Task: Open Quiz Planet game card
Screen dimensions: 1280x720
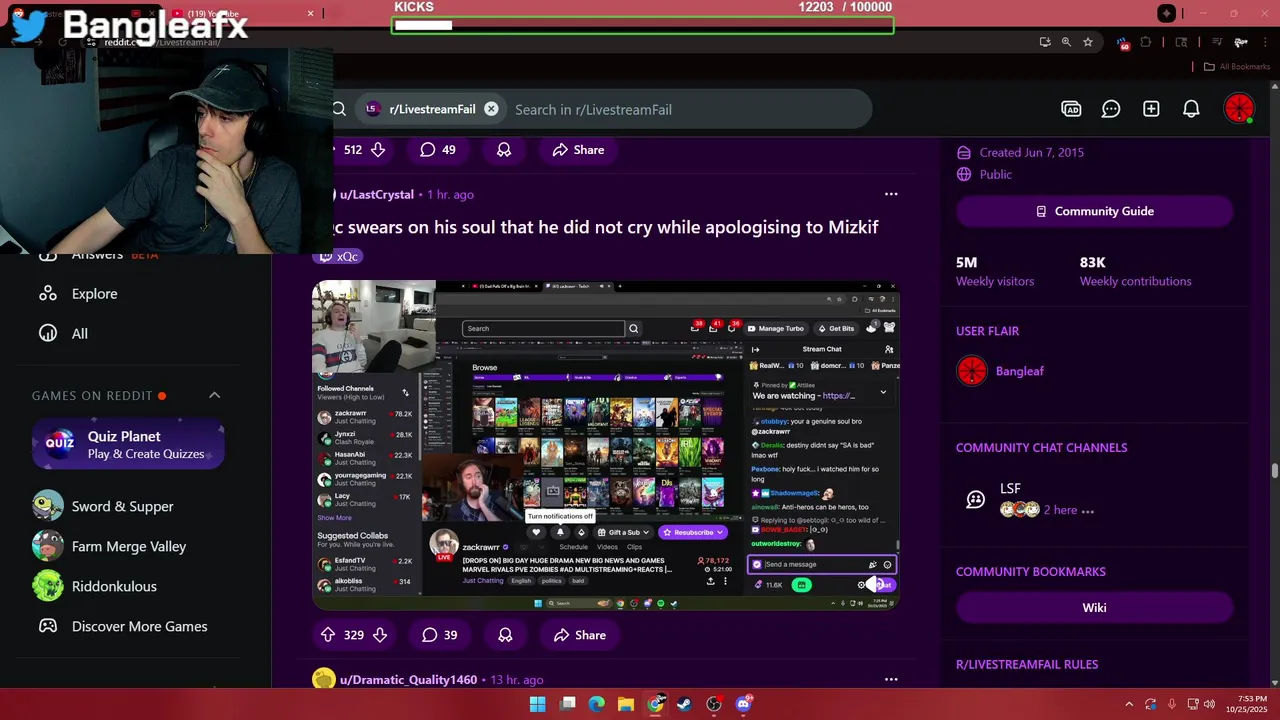Action: tap(128, 445)
